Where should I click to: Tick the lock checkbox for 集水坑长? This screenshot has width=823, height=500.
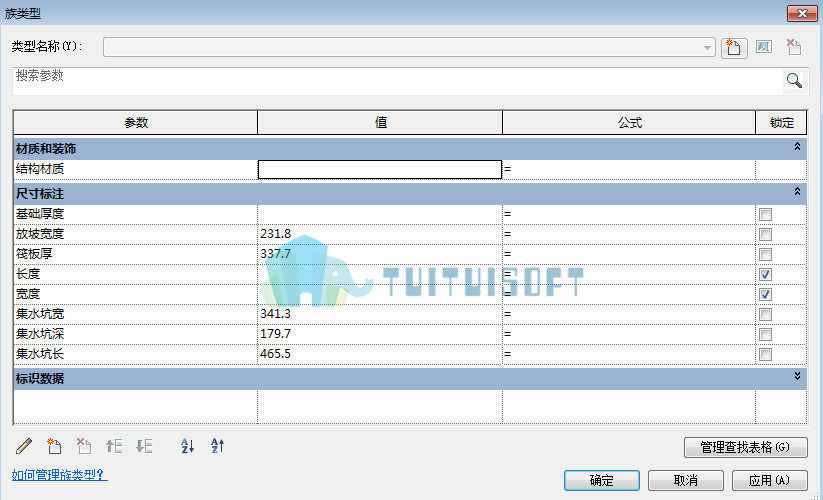tap(765, 354)
